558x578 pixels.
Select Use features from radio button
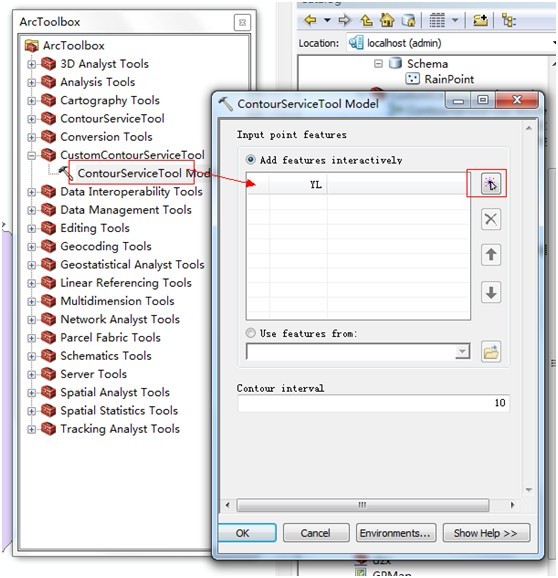click(x=251, y=333)
